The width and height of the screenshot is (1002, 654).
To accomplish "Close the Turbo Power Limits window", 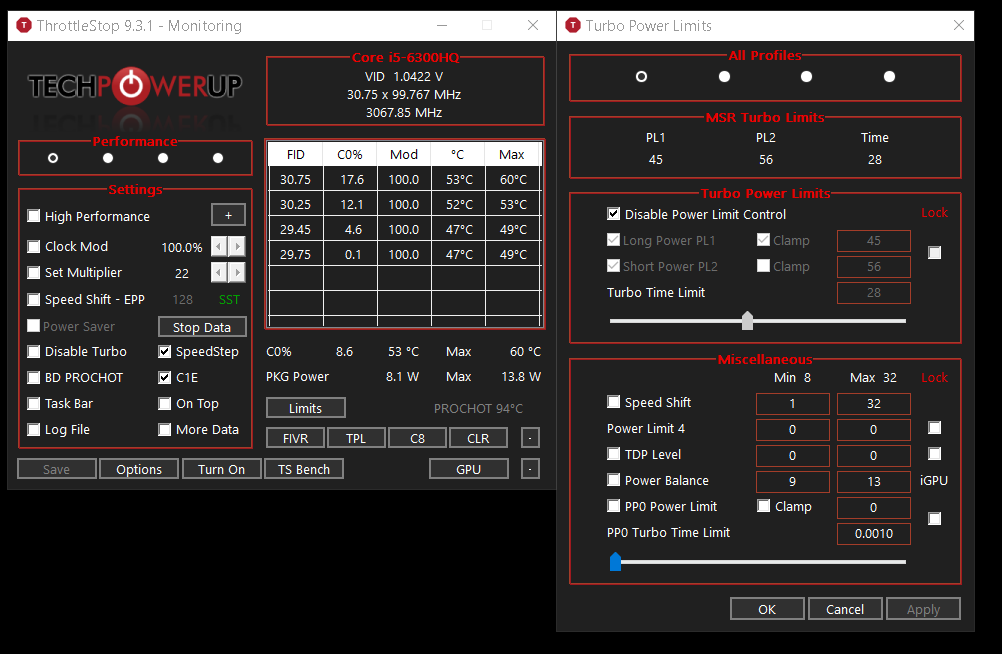I will [x=959, y=25].
